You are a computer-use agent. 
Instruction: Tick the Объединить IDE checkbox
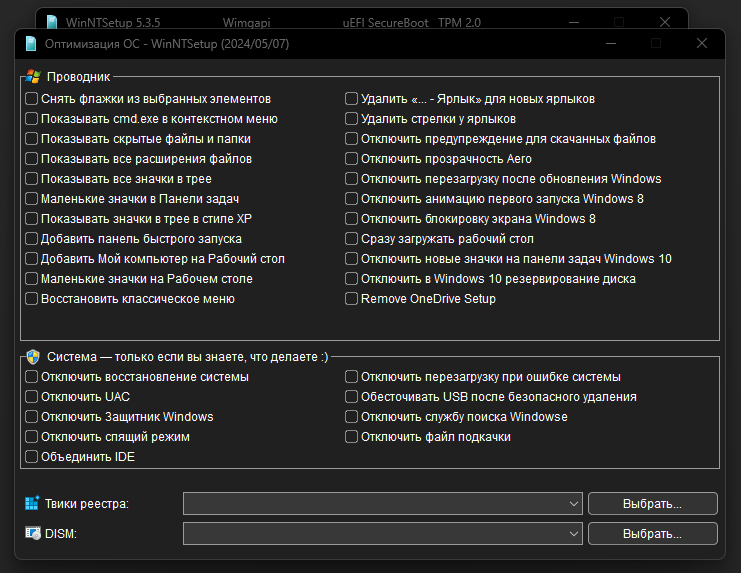32,457
